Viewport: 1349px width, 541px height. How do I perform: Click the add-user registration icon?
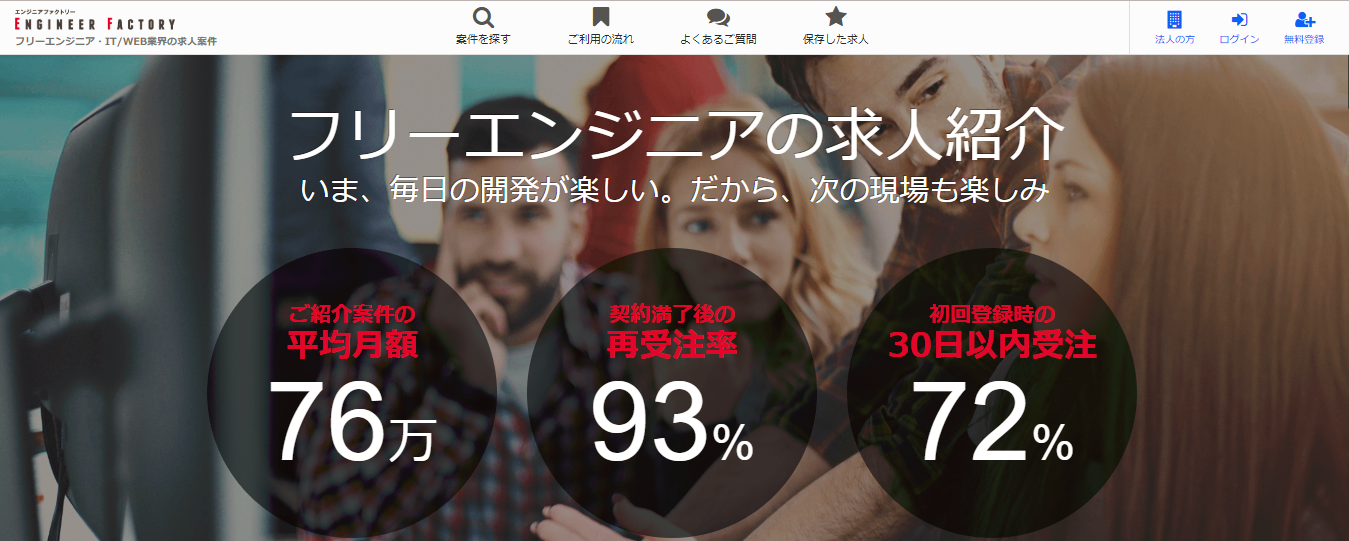point(1304,19)
